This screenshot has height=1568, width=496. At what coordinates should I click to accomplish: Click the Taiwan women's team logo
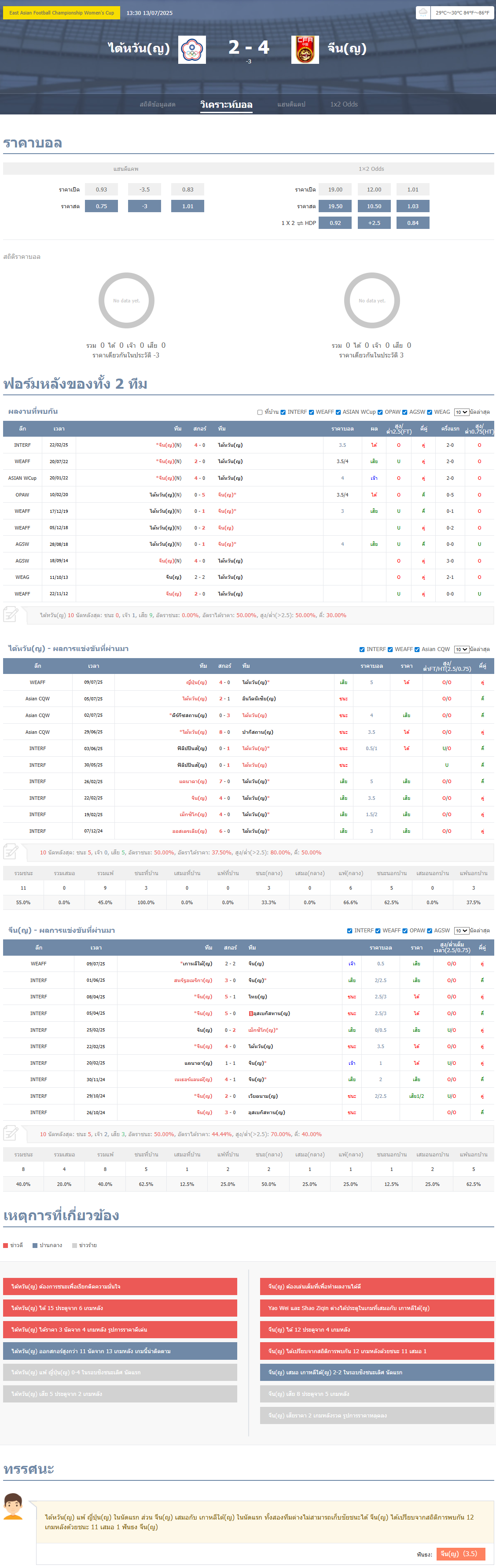coord(192,50)
